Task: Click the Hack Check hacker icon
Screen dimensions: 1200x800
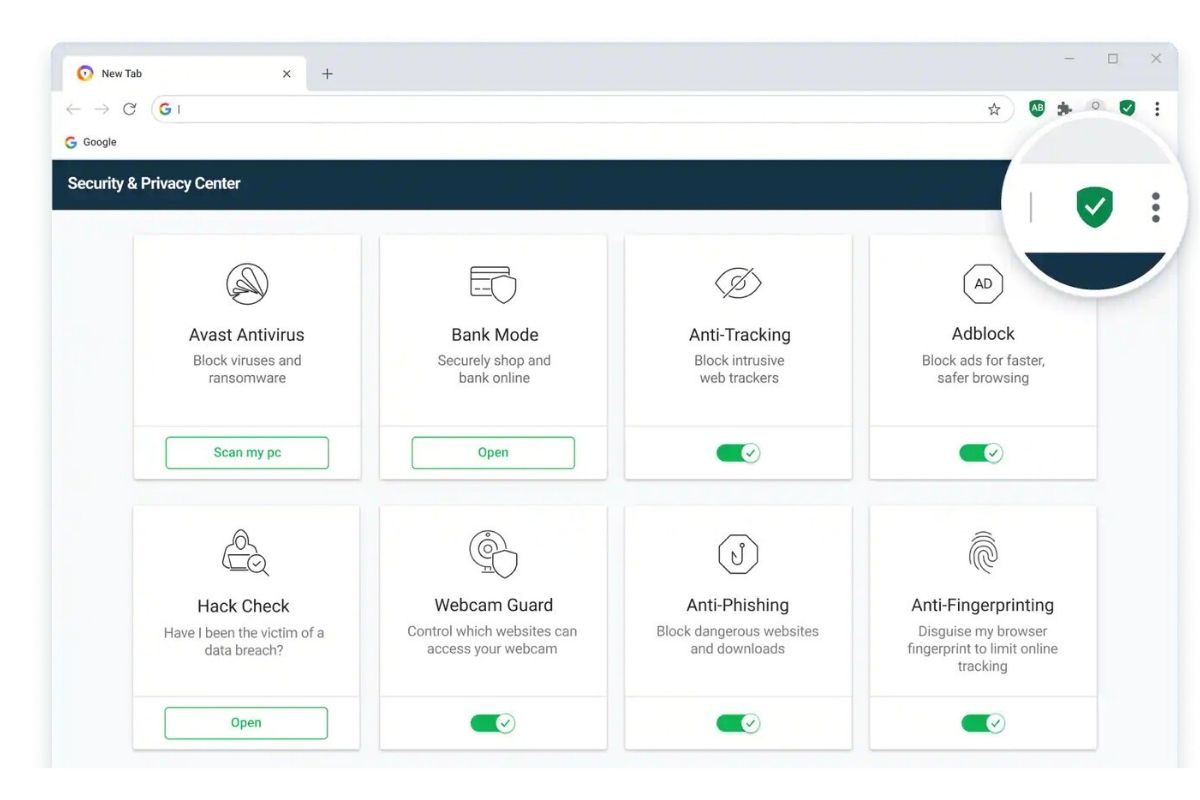Action: pos(245,553)
